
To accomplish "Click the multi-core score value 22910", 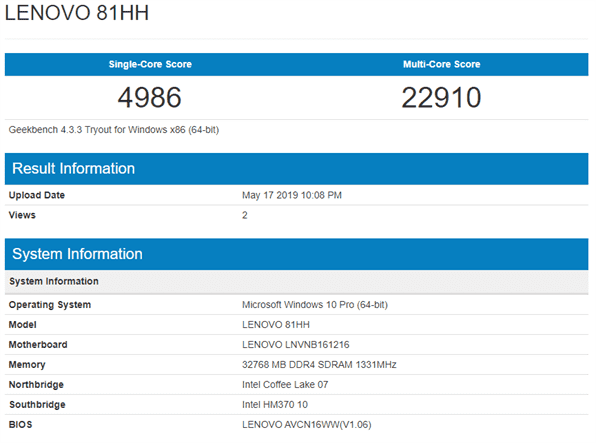I will pyautogui.click(x=441, y=97).
